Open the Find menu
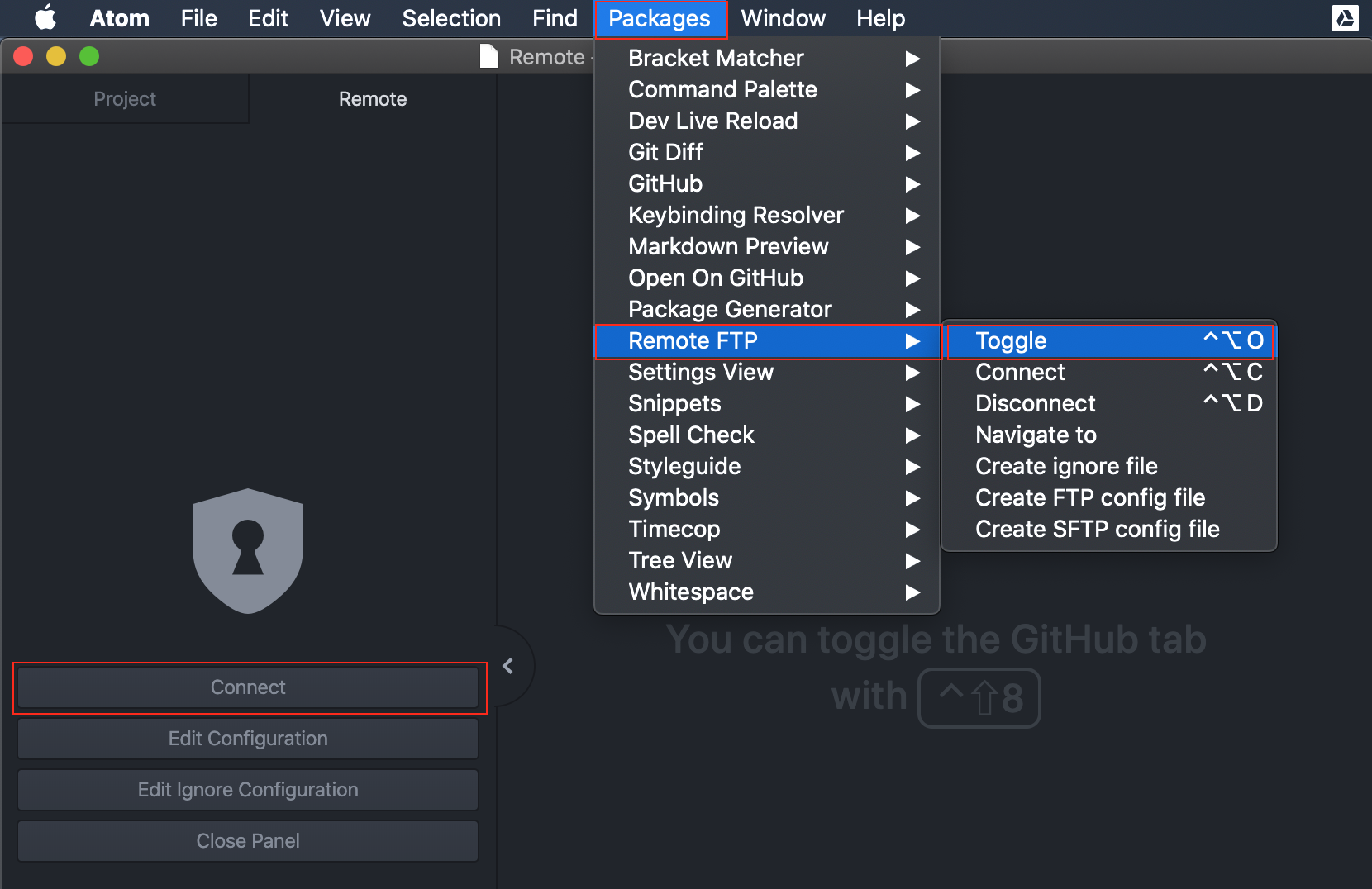Screen dimensions: 1372x889 tap(555, 18)
